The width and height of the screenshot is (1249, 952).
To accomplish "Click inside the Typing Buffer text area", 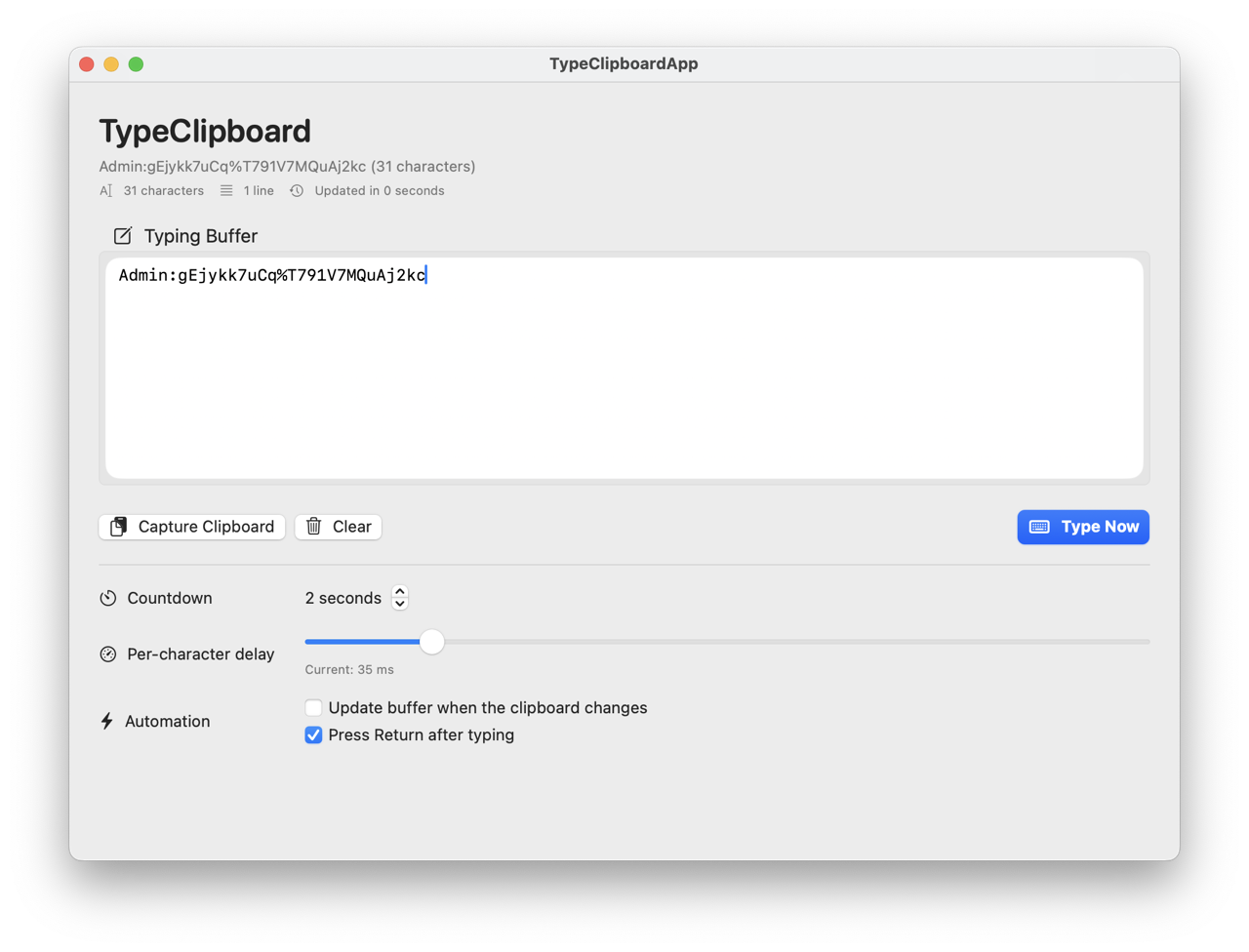I will (624, 366).
